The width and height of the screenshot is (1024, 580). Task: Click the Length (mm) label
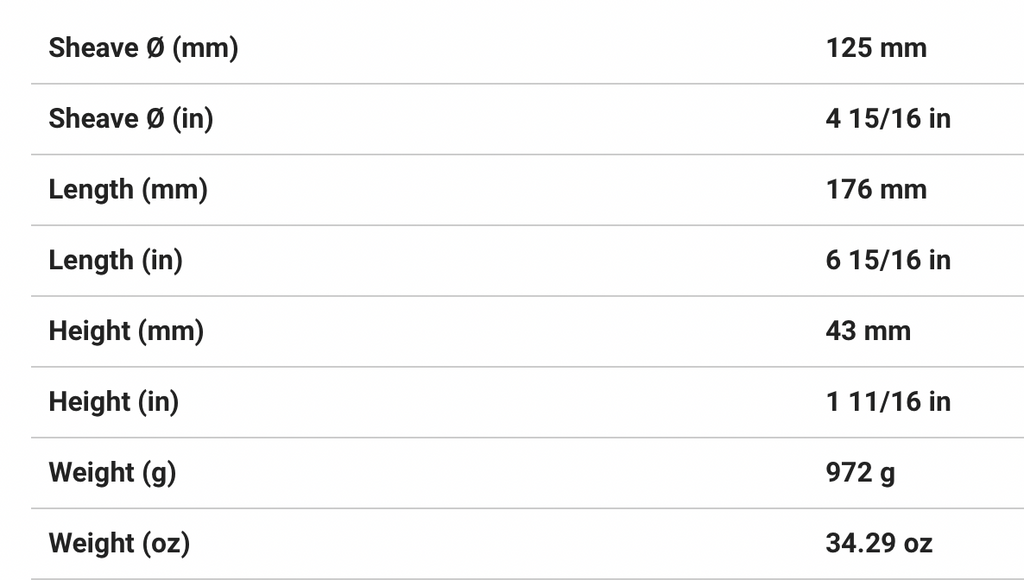pyautogui.click(x=128, y=190)
